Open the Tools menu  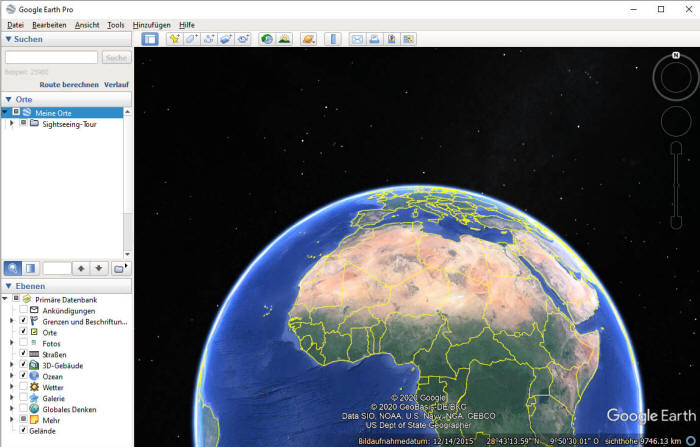point(116,25)
